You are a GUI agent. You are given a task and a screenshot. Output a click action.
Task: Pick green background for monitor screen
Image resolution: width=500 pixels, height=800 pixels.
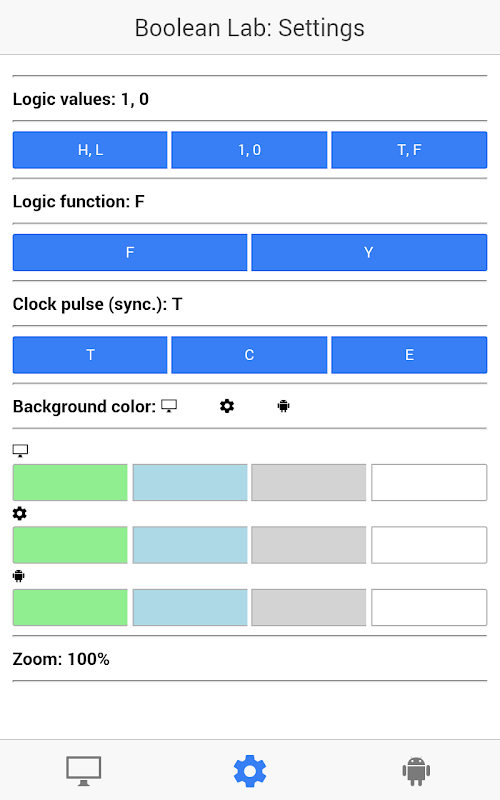point(70,483)
